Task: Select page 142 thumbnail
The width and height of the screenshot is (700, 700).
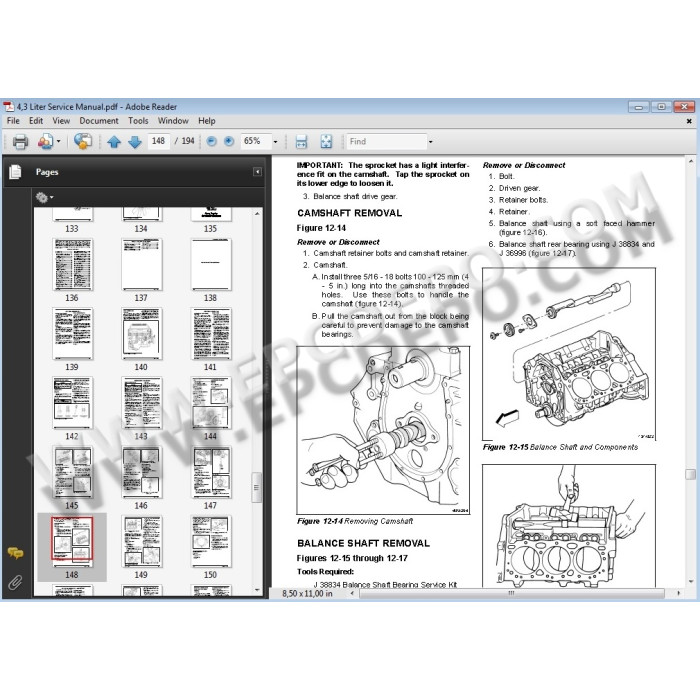Action: [x=72, y=403]
